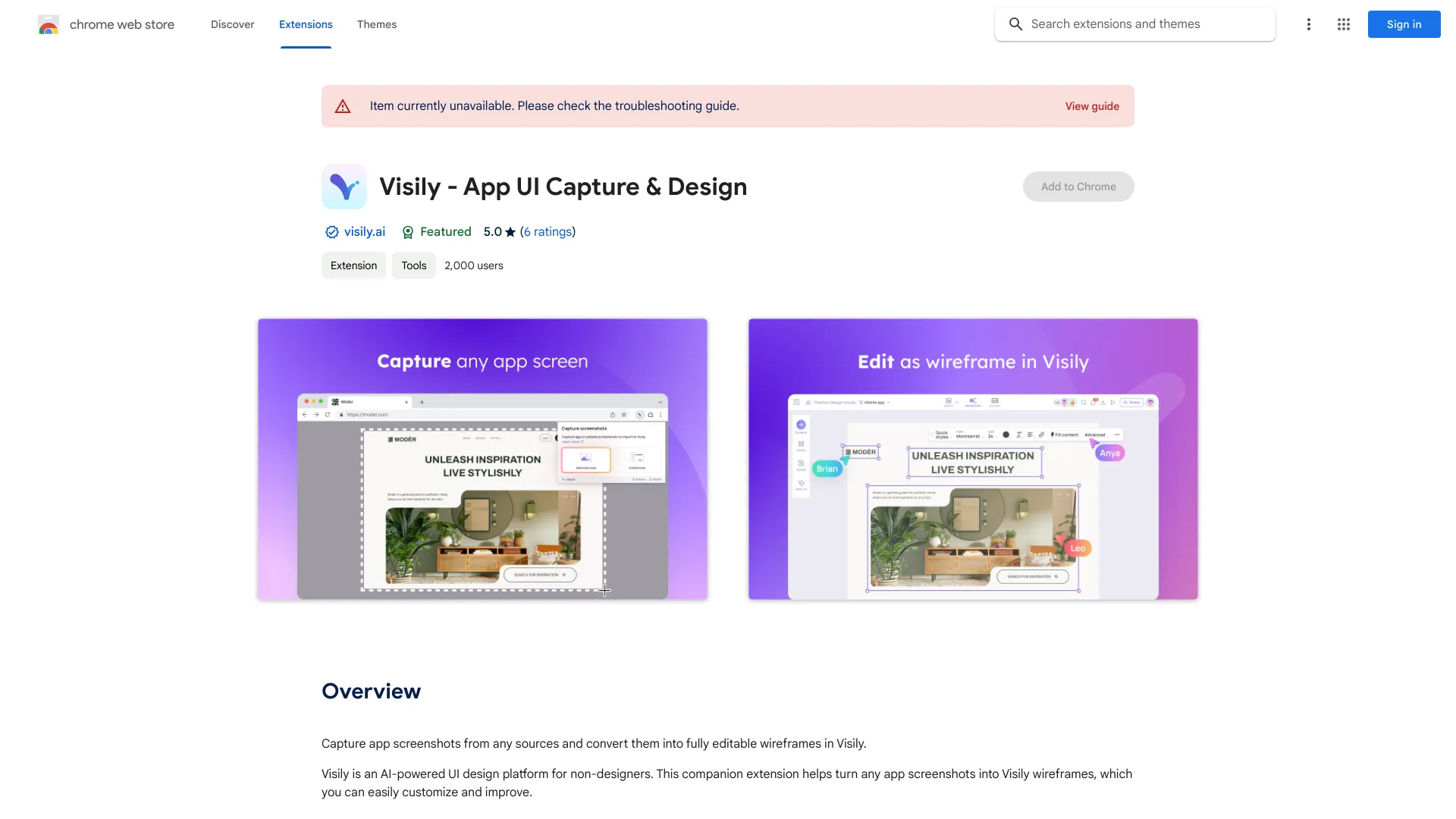
Task: Select the Extensions tab
Action: tap(305, 24)
